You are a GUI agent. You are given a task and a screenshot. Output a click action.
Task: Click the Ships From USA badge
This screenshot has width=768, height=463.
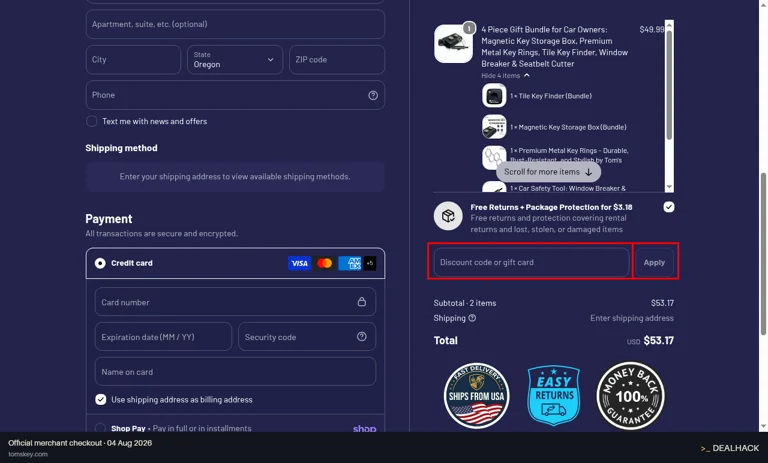[476, 396]
